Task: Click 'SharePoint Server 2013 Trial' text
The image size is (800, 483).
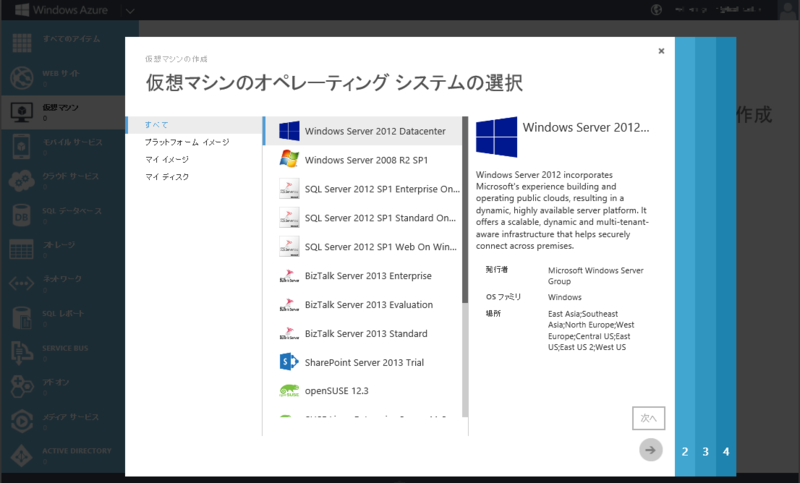Action: (364, 363)
